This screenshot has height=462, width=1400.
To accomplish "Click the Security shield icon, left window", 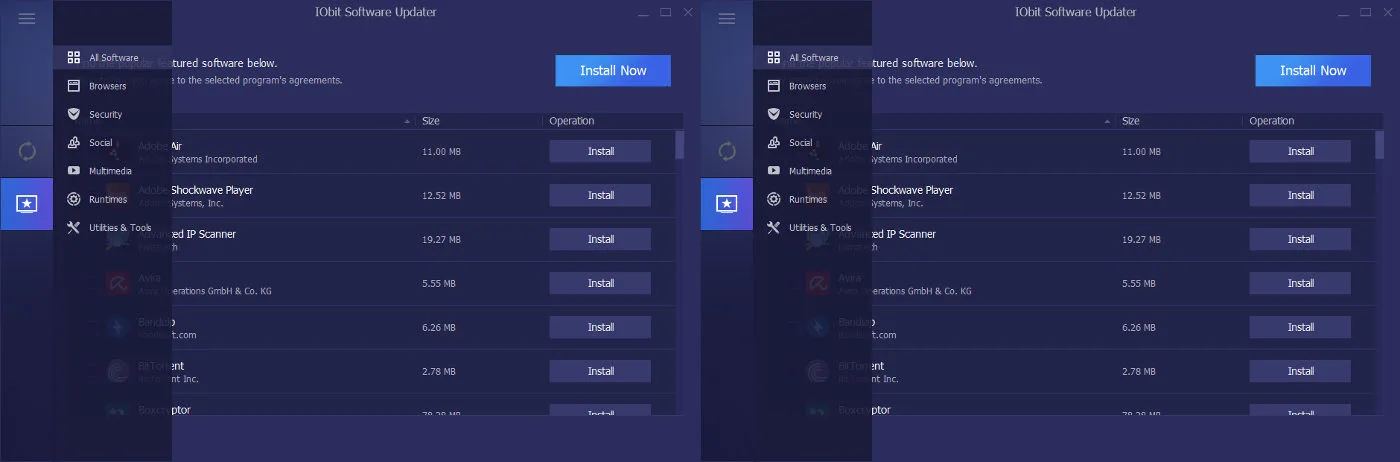I will (x=74, y=114).
